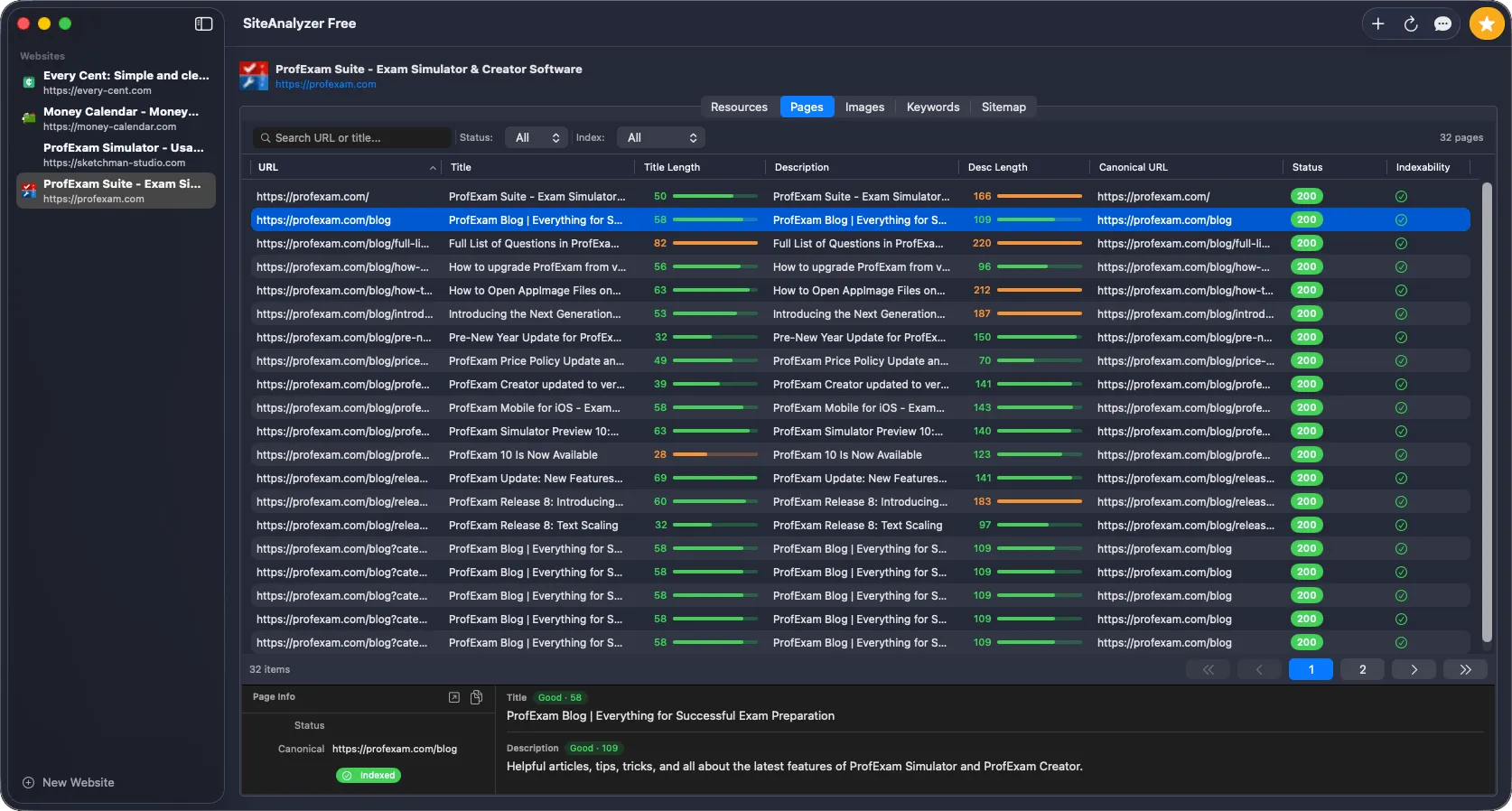Open the Index filter dropdown

point(661,137)
